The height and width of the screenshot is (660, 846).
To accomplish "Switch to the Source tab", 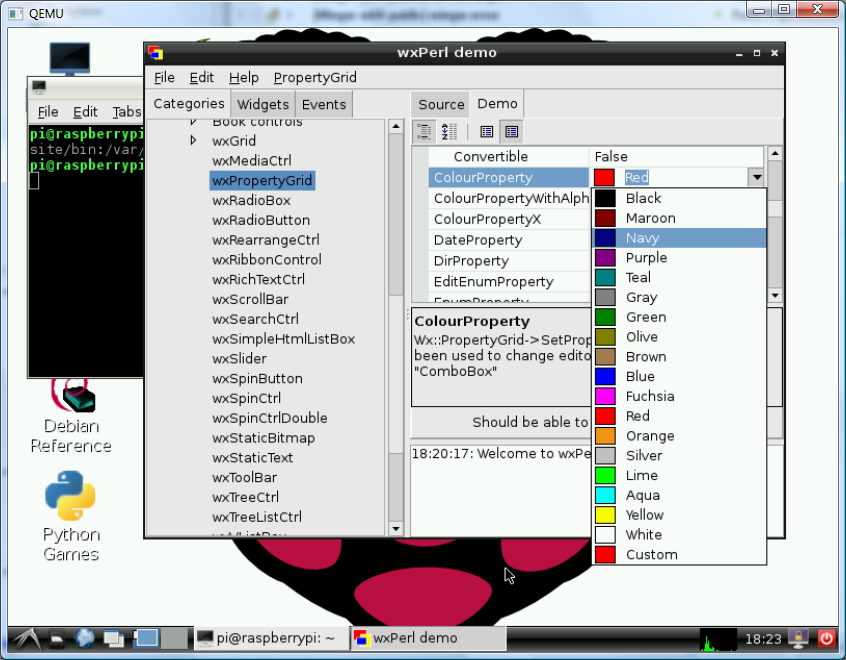I will pos(441,104).
